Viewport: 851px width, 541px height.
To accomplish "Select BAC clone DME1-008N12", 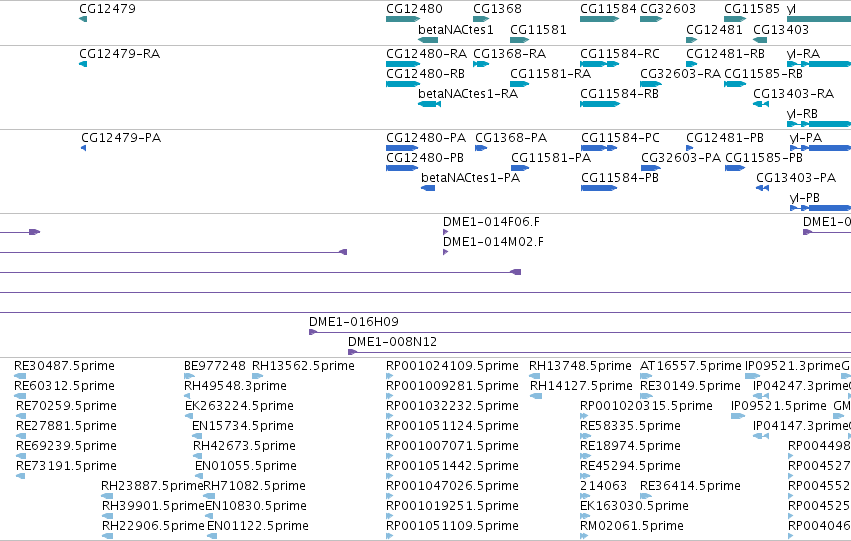I will (392, 342).
